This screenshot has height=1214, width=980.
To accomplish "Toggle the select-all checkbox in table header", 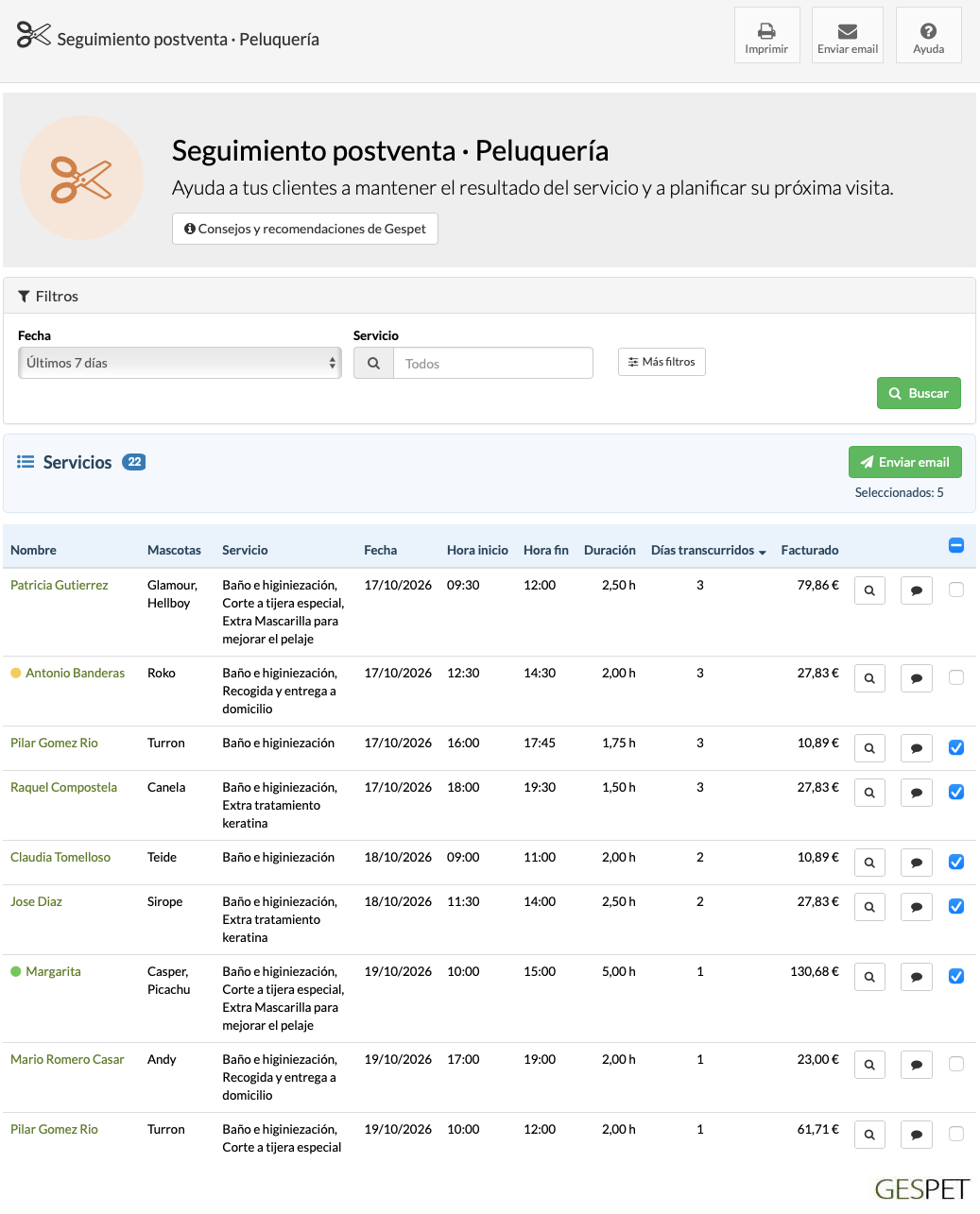I will click(955, 545).
